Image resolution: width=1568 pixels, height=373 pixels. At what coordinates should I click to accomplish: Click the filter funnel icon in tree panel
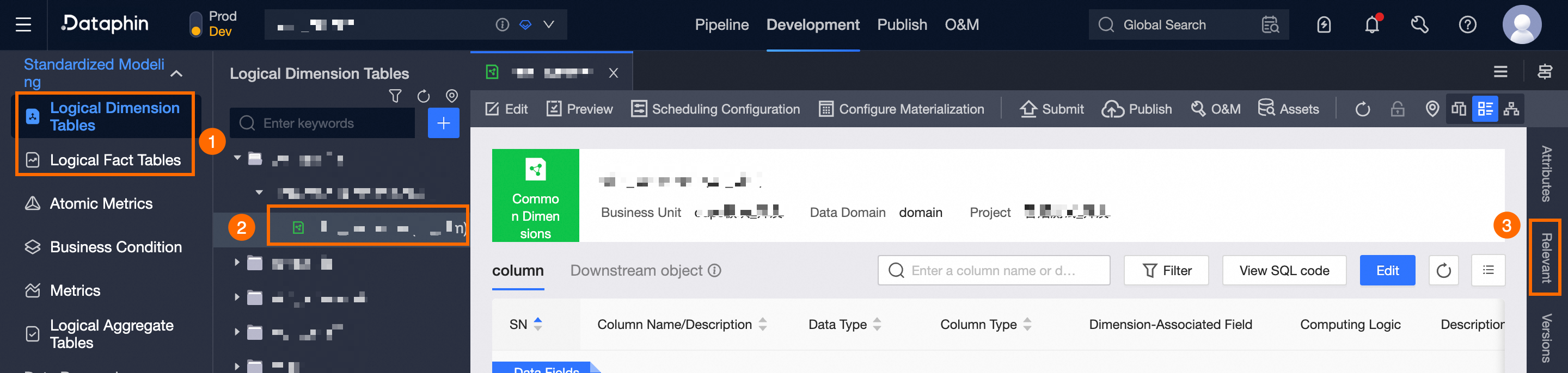click(395, 96)
